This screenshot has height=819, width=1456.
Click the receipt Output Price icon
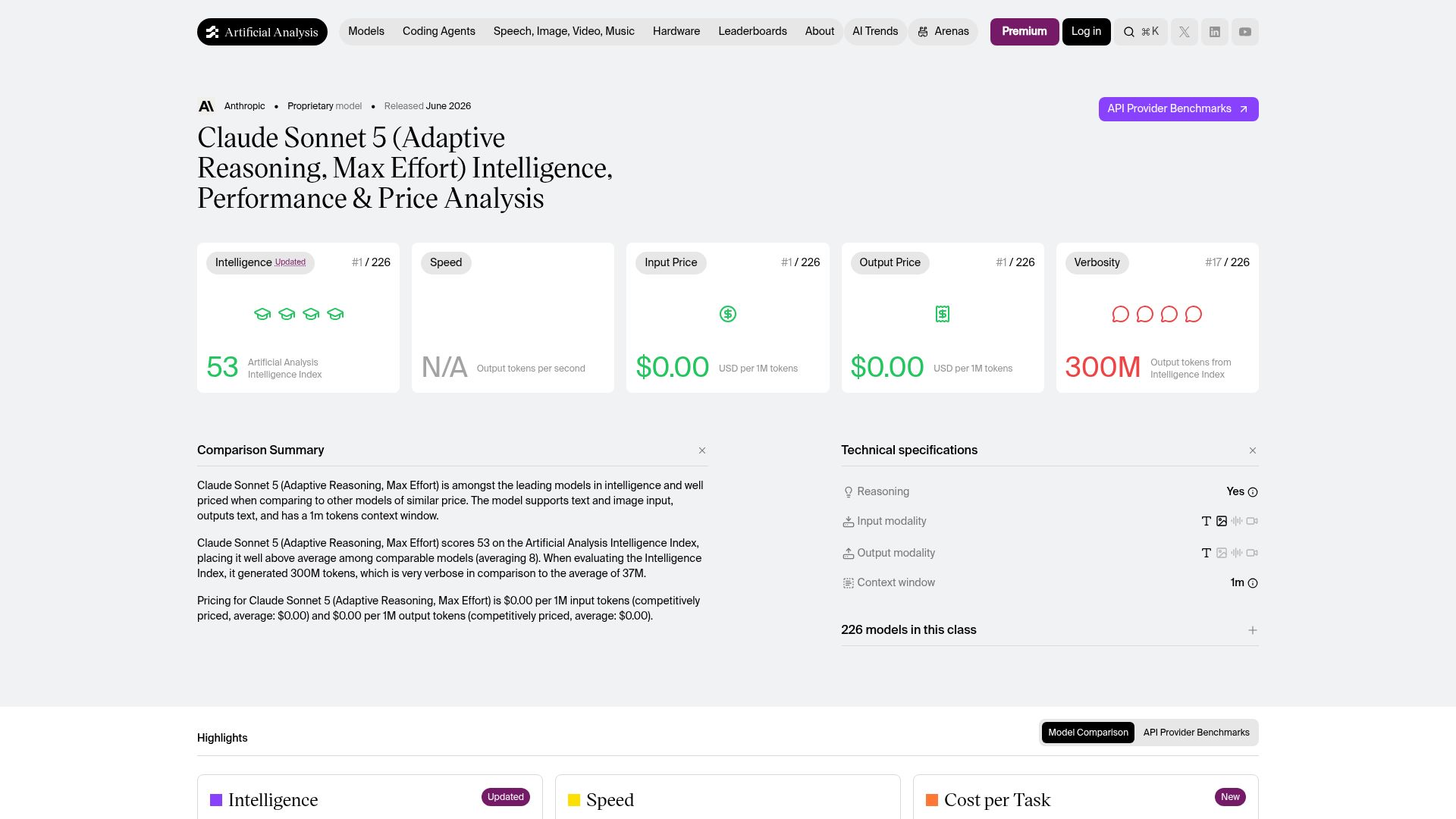[x=943, y=314]
